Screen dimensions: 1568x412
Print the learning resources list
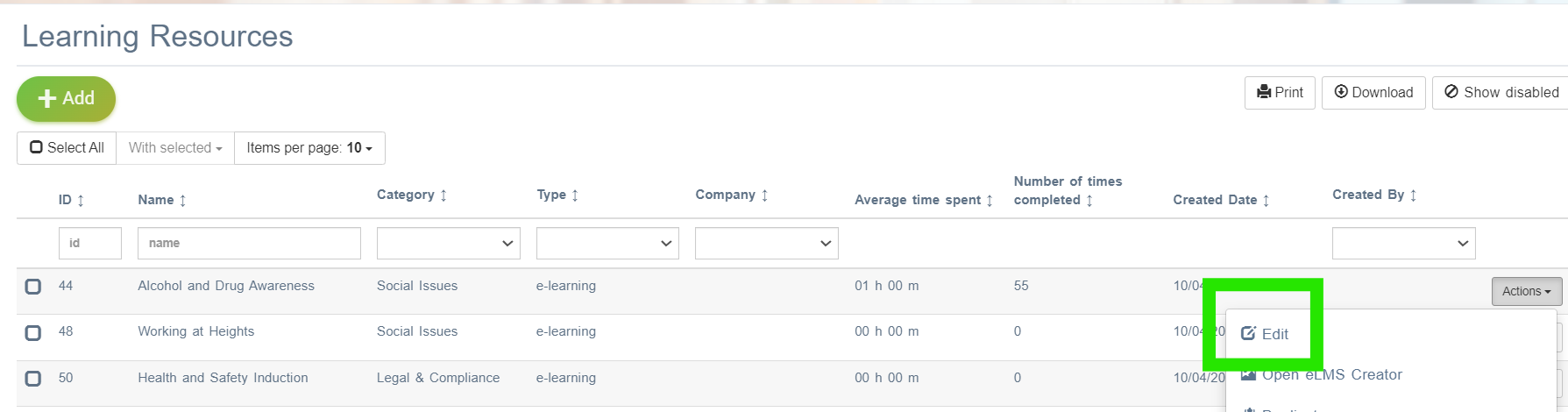(1280, 93)
